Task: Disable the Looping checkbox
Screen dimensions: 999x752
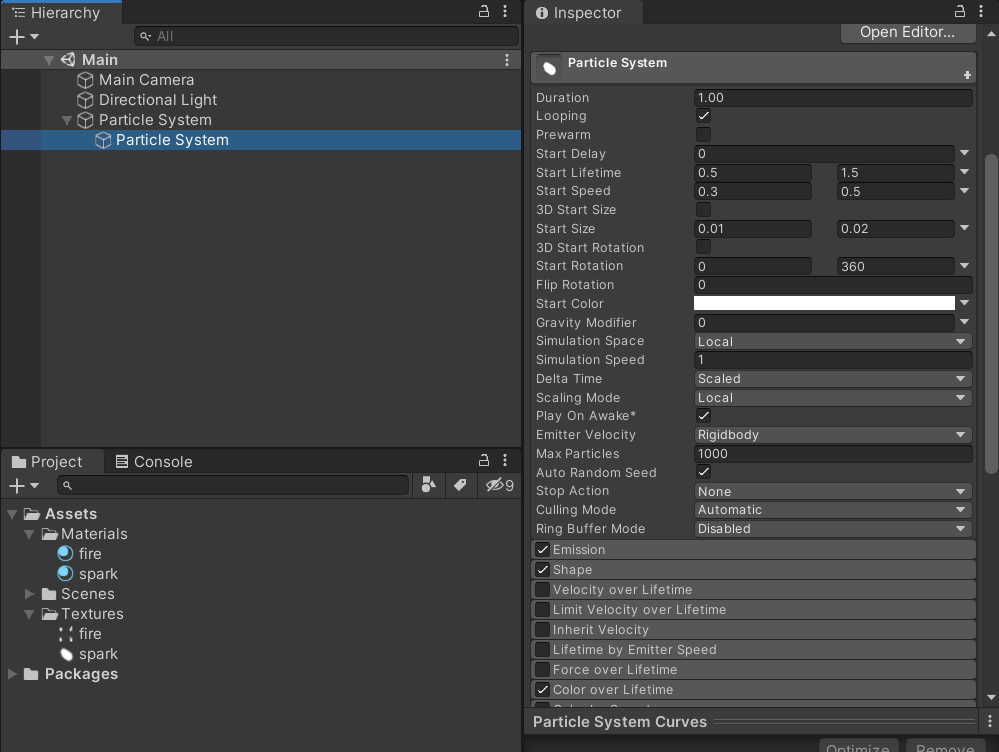Action: pos(703,116)
